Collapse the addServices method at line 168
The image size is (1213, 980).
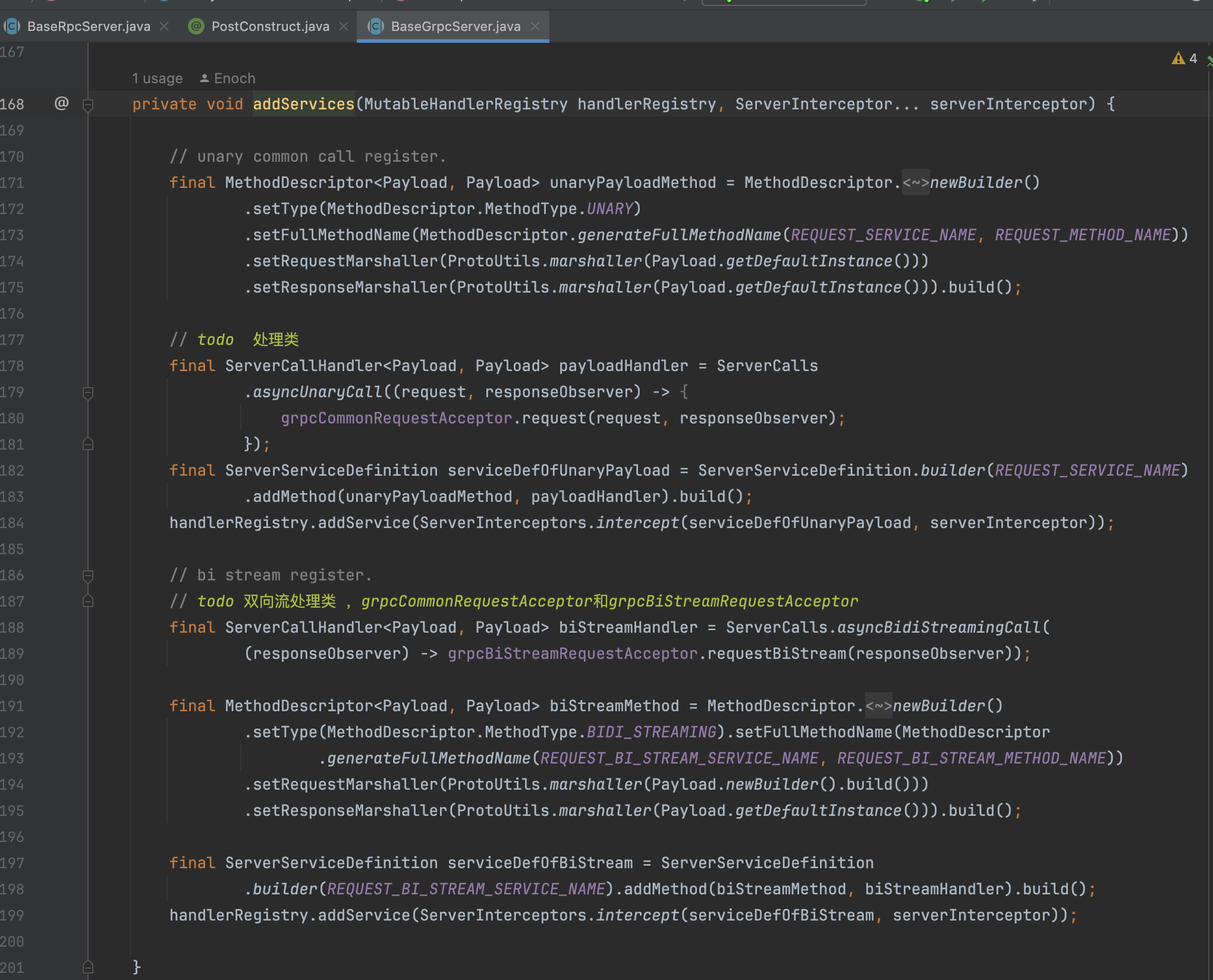point(88,105)
